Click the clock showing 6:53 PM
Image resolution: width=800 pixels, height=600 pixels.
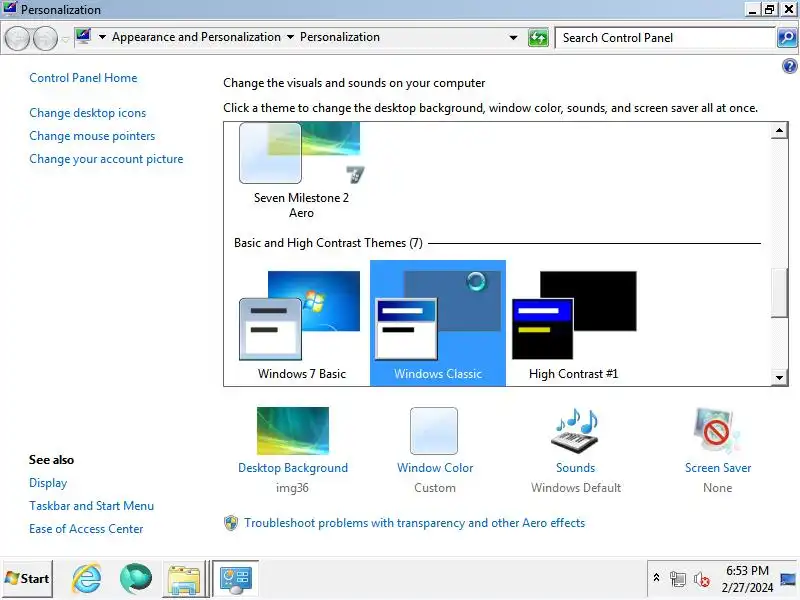[x=747, y=579]
